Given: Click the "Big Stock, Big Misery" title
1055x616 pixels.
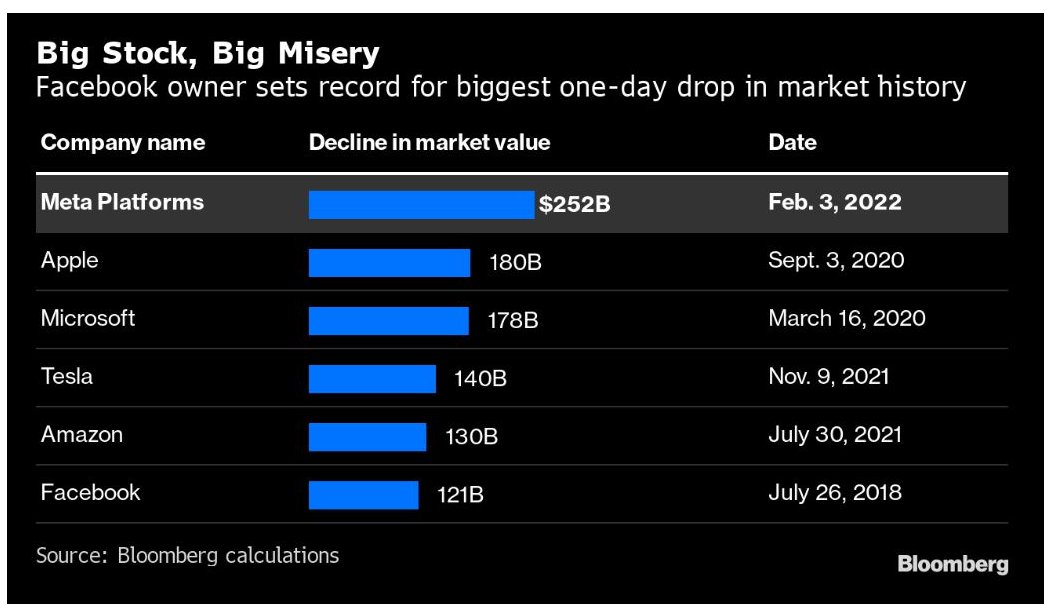Looking at the screenshot, I should 208,51.
